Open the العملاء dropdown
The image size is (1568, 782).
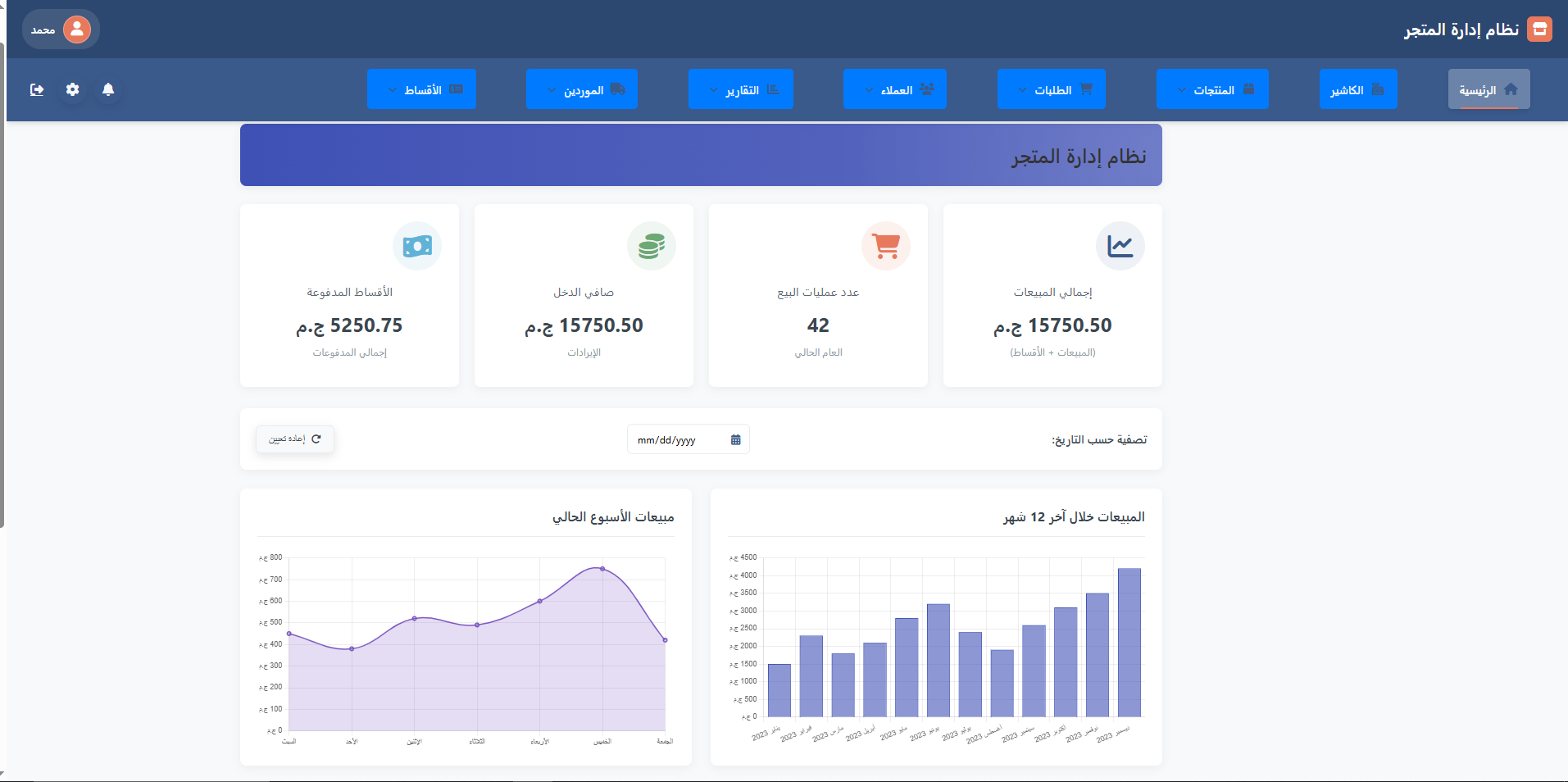click(895, 89)
